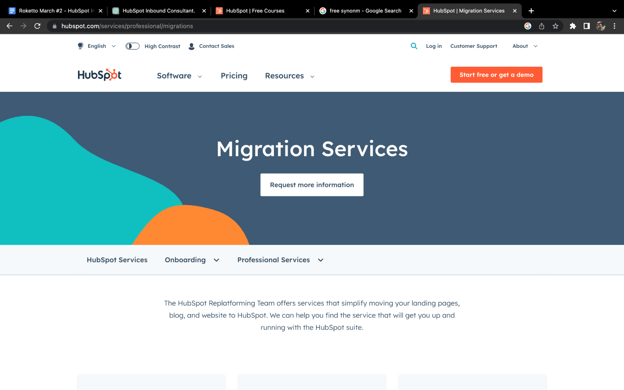This screenshot has width=624, height=390.
Task: Switch to the free synonym Google Search tab
Action: 365,11
